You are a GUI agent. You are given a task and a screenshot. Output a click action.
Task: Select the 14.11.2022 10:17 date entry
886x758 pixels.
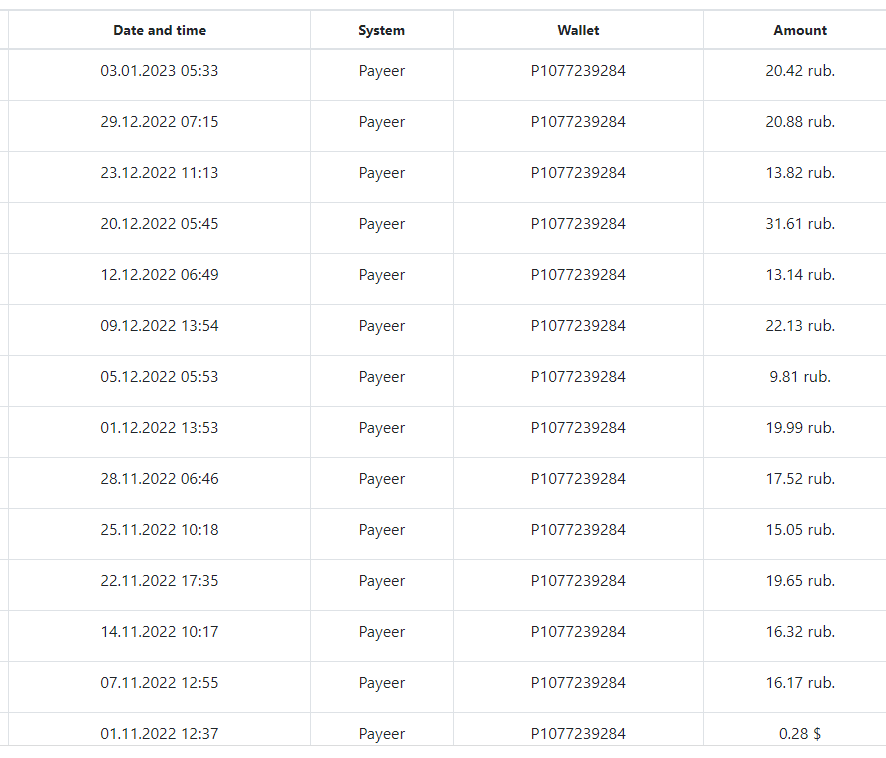(159, 632)
